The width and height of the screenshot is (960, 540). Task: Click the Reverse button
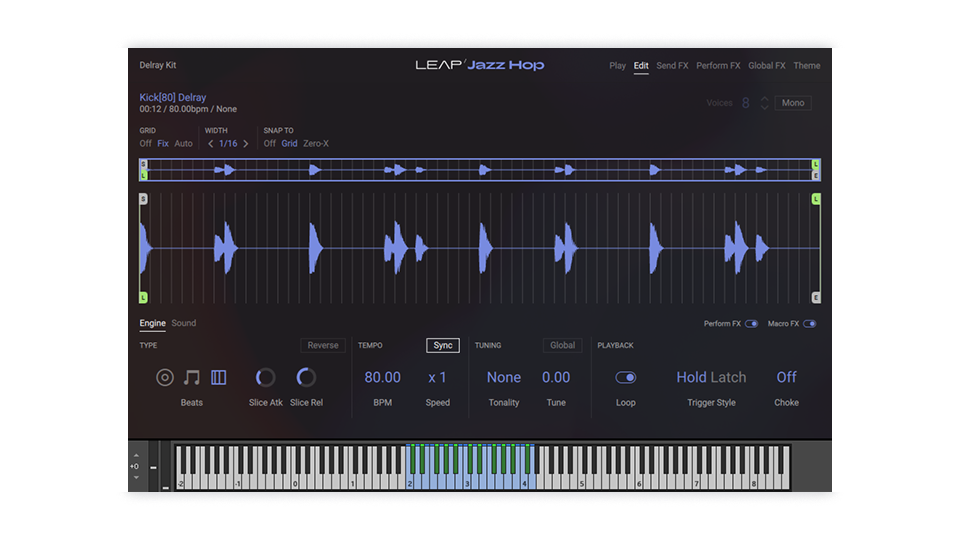[x=323, y=346]
